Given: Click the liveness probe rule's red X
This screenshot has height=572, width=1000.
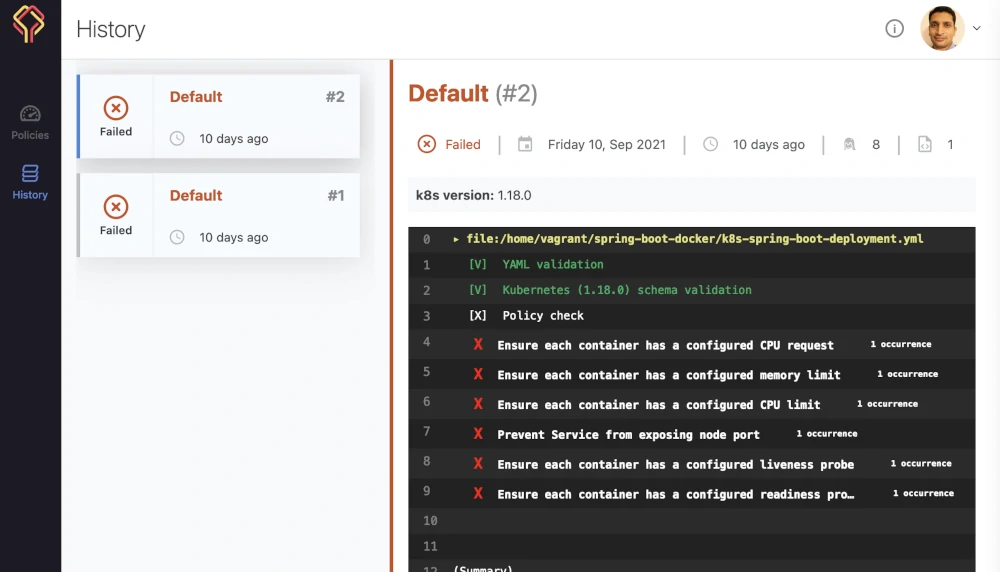Looking at the screenshot, I should 478,464.
